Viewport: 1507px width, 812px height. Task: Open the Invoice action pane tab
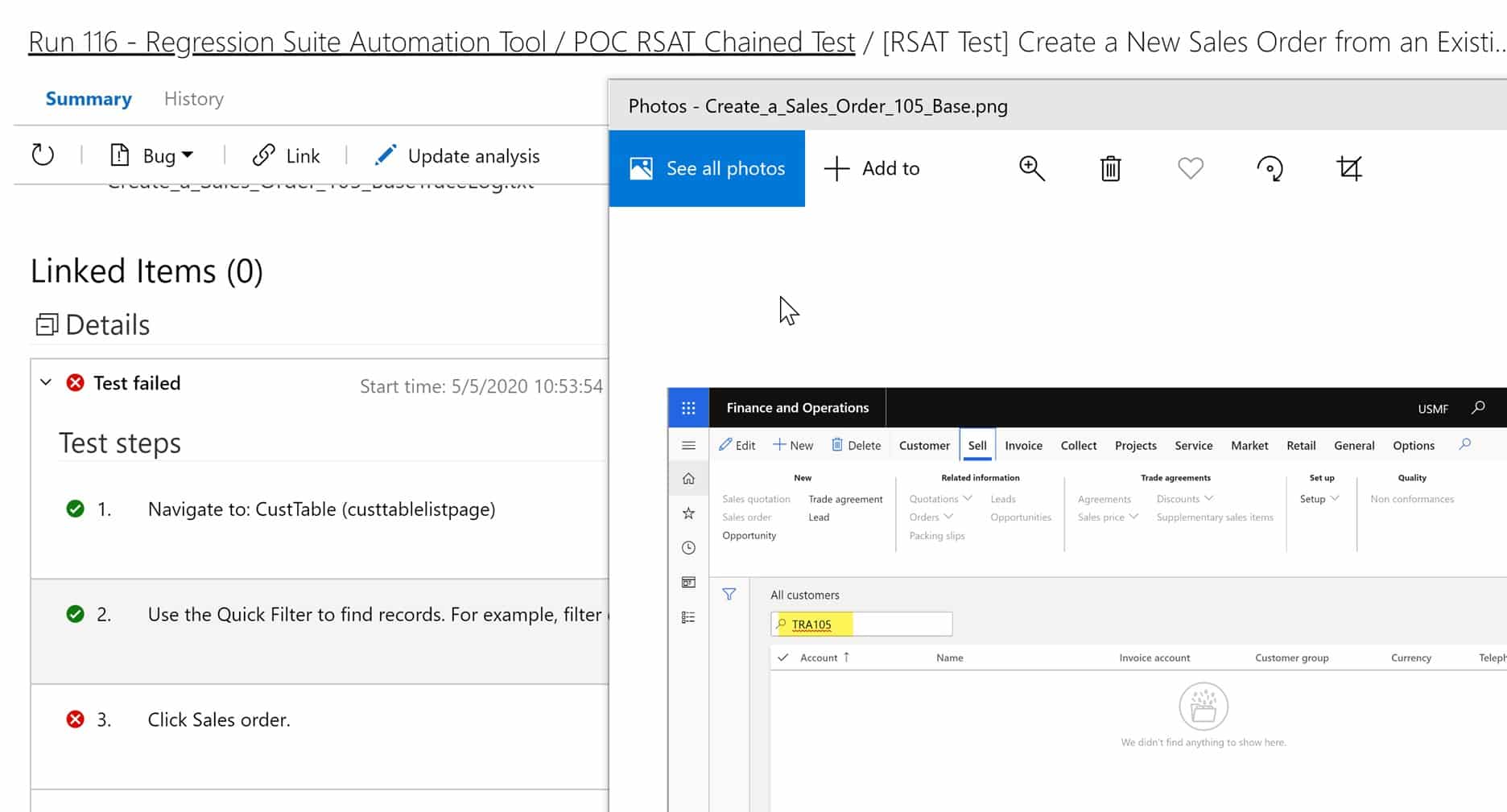[x=1023, y=445]
